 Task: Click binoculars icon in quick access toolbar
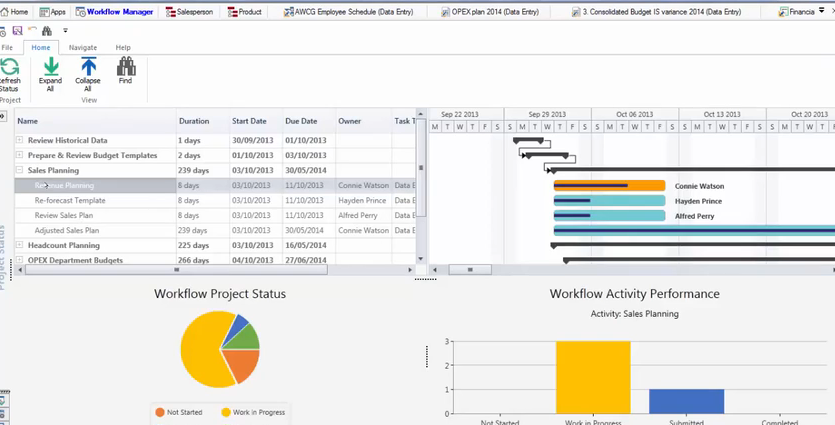pyautogui.click(x=47, y=31)
